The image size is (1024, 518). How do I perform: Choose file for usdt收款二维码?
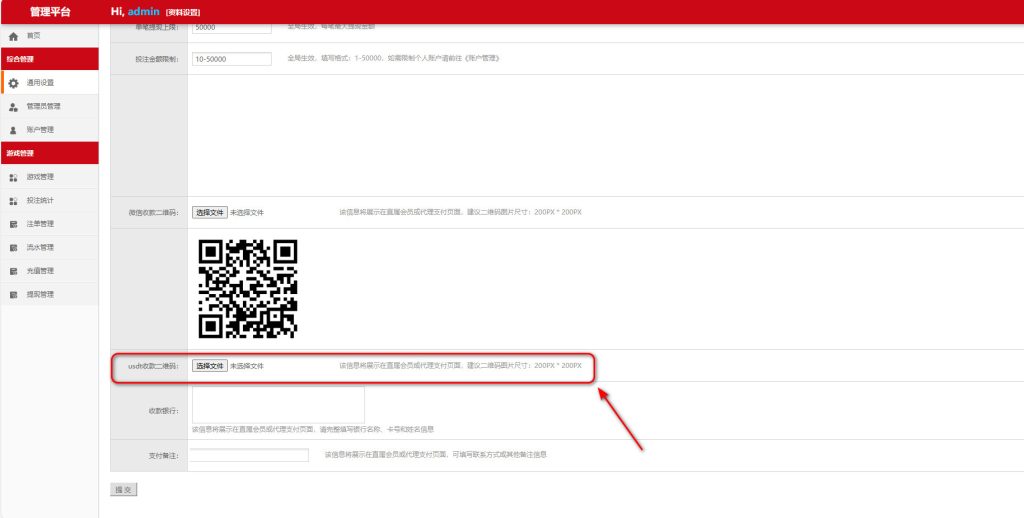(x=210, y=366)
